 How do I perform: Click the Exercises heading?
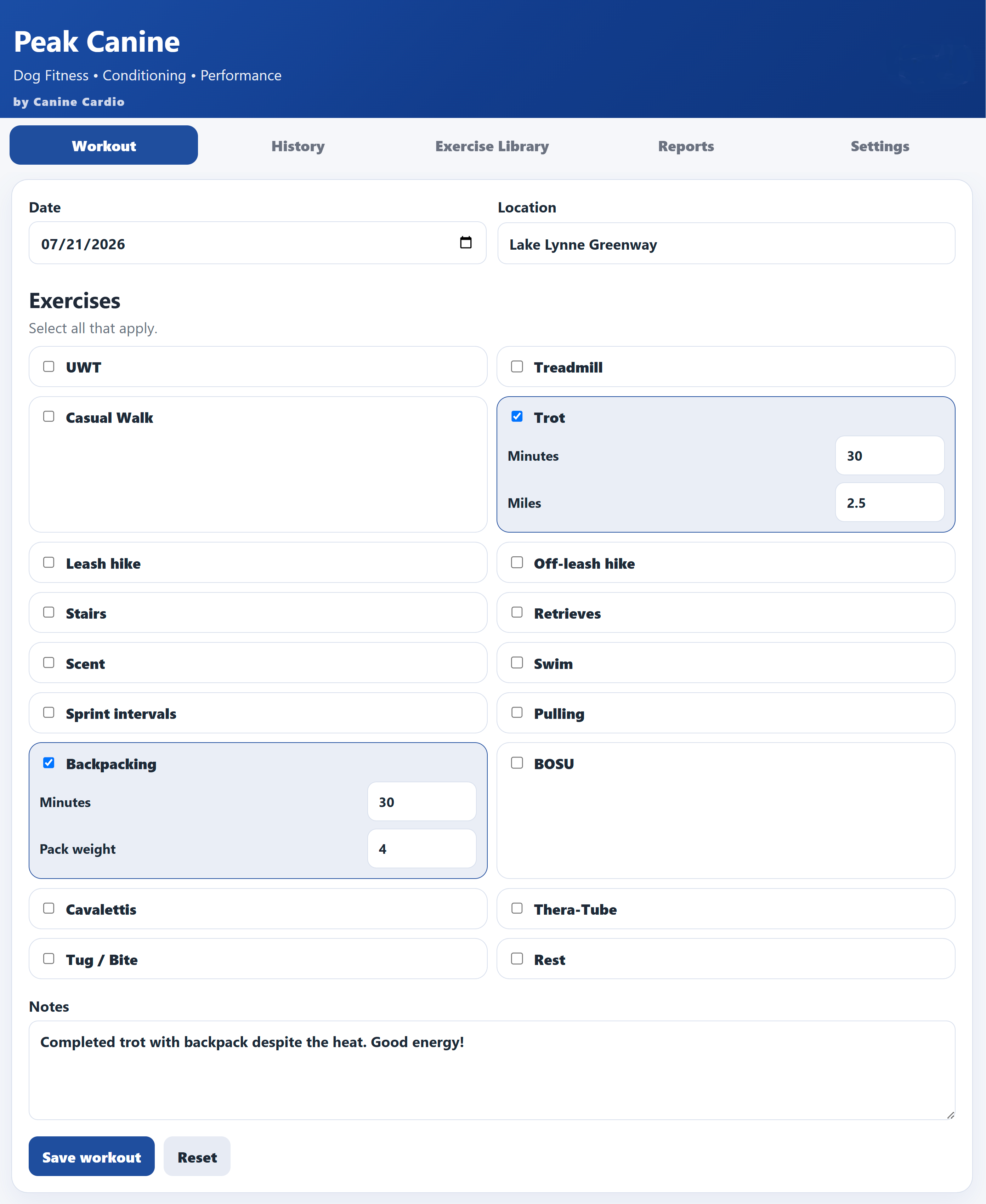[x=74, y=301]
